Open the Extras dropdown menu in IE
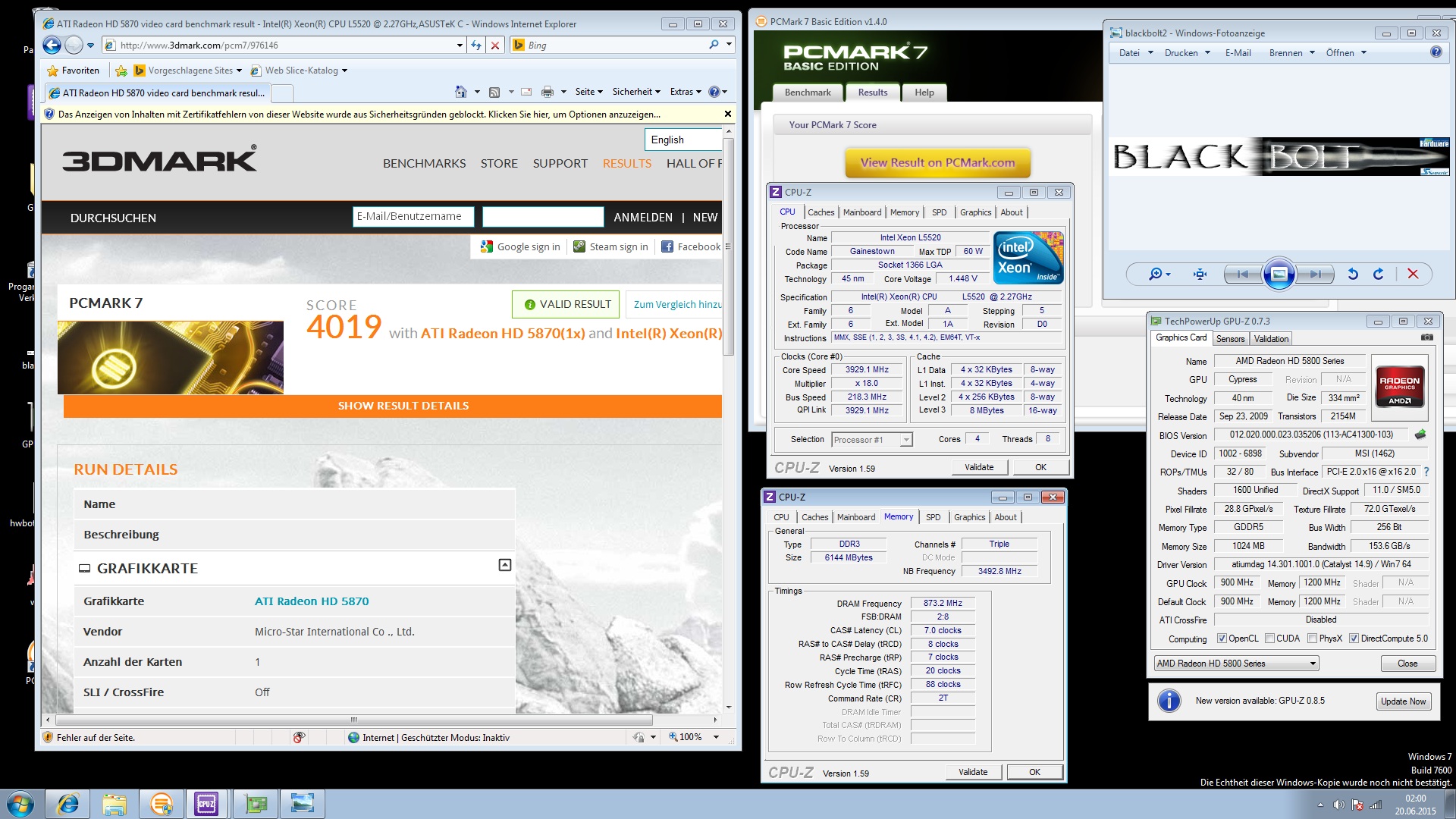The image size is (1456, 819). coord(686,92)
